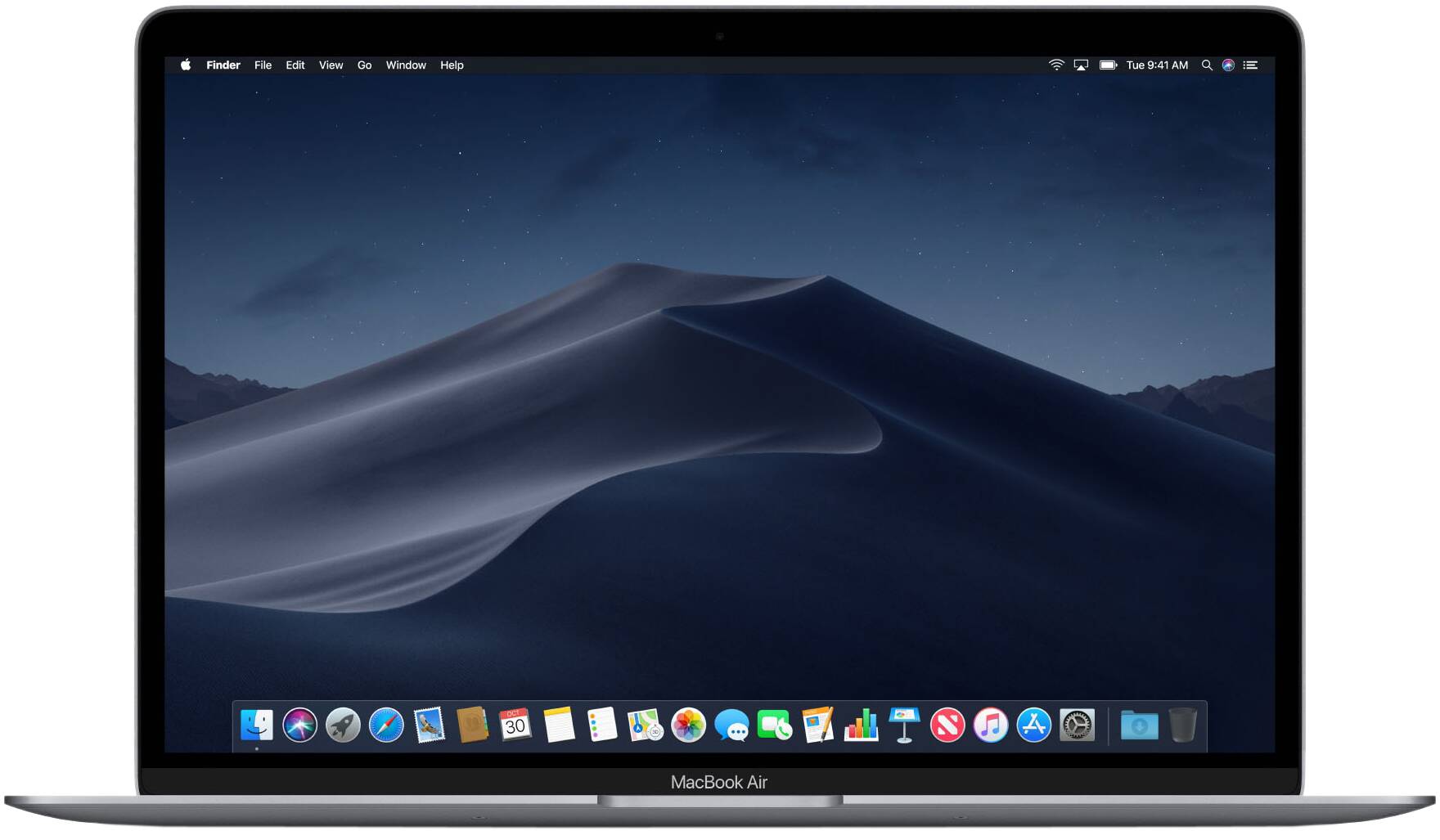The image size is (1440, 840).
Task: Open Edit menu in menu bar
Action: pos(295,65)
